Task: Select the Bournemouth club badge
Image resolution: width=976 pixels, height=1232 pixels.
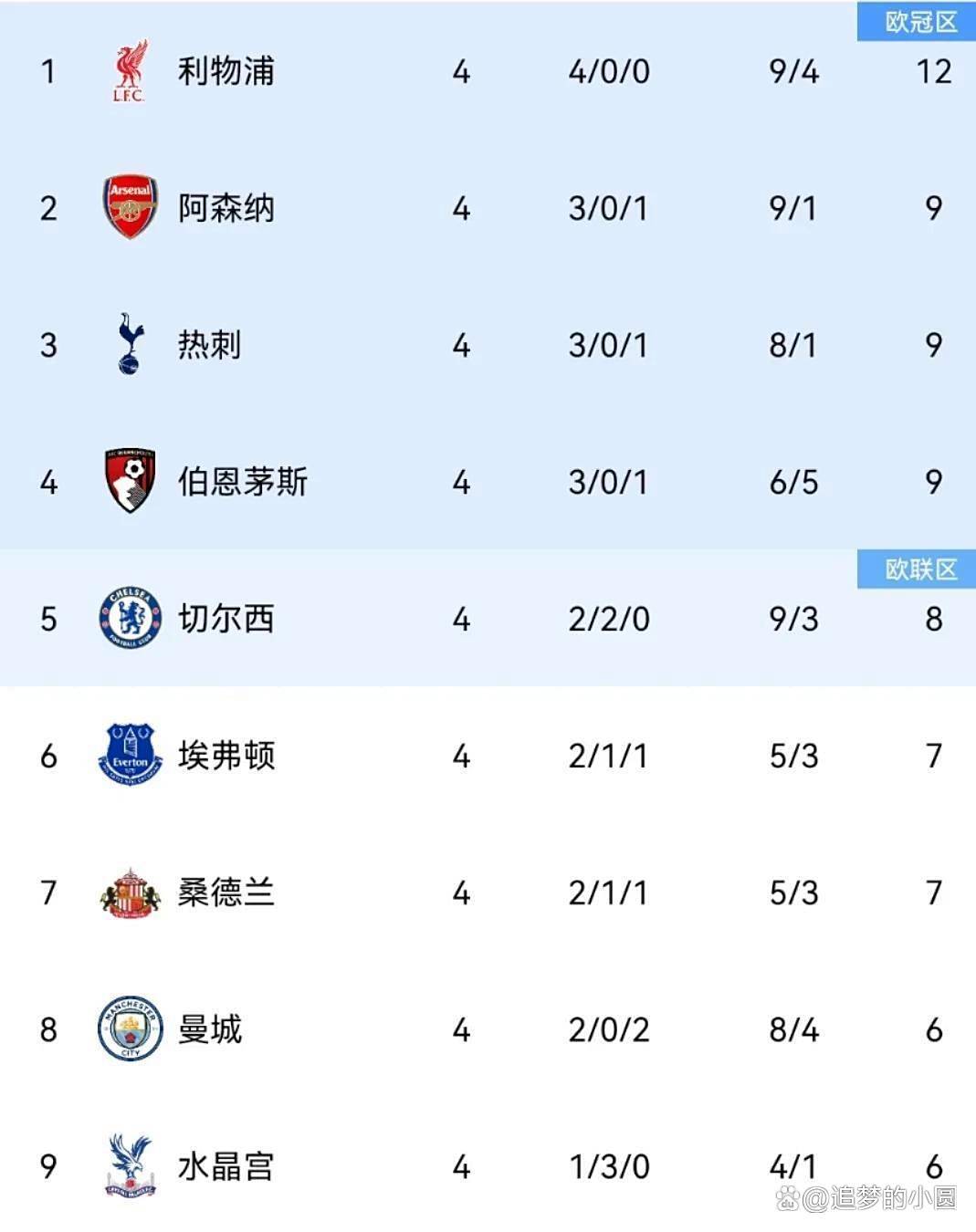Action: click(131, 481)
